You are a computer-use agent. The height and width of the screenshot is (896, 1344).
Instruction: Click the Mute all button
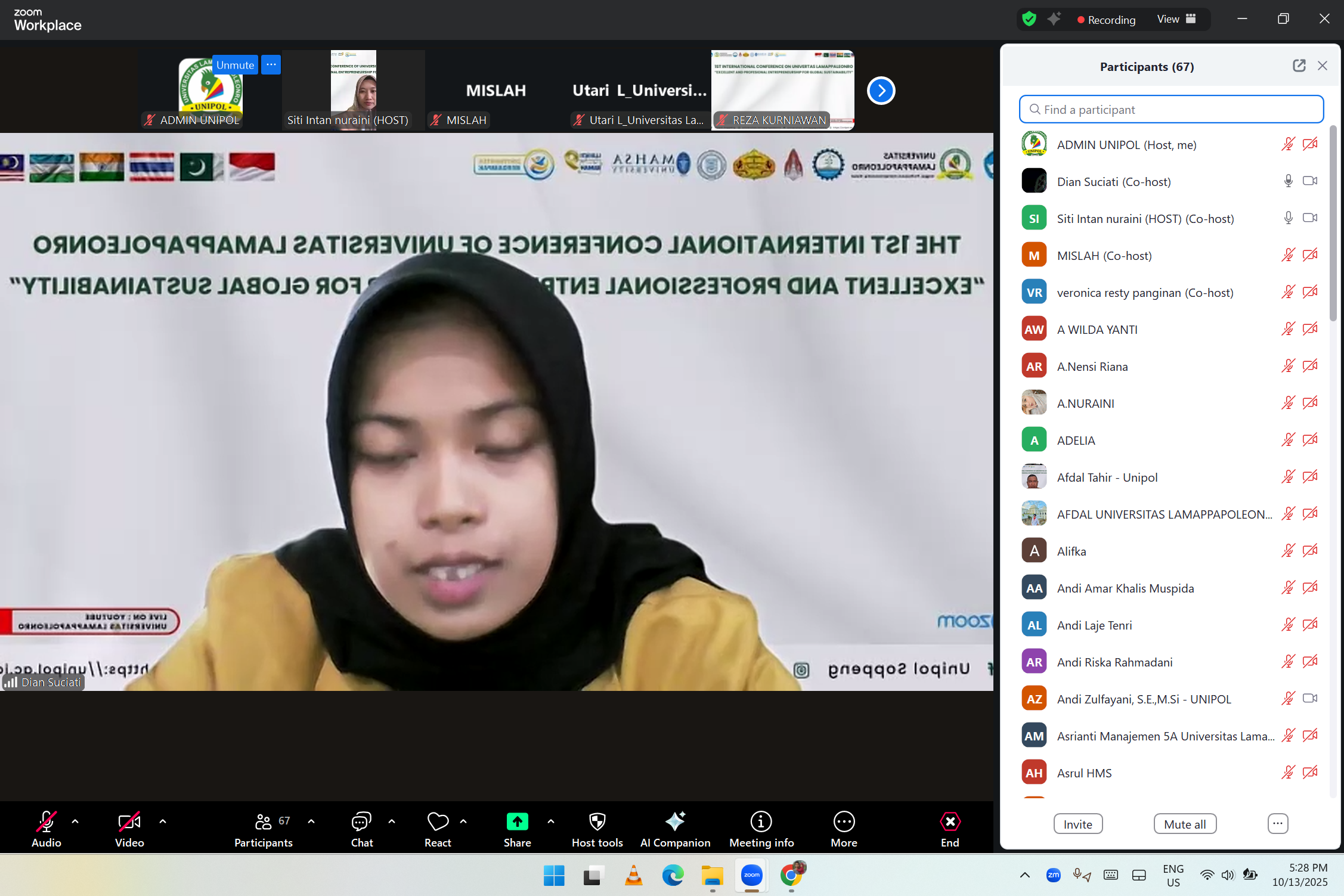point(1184,824)
